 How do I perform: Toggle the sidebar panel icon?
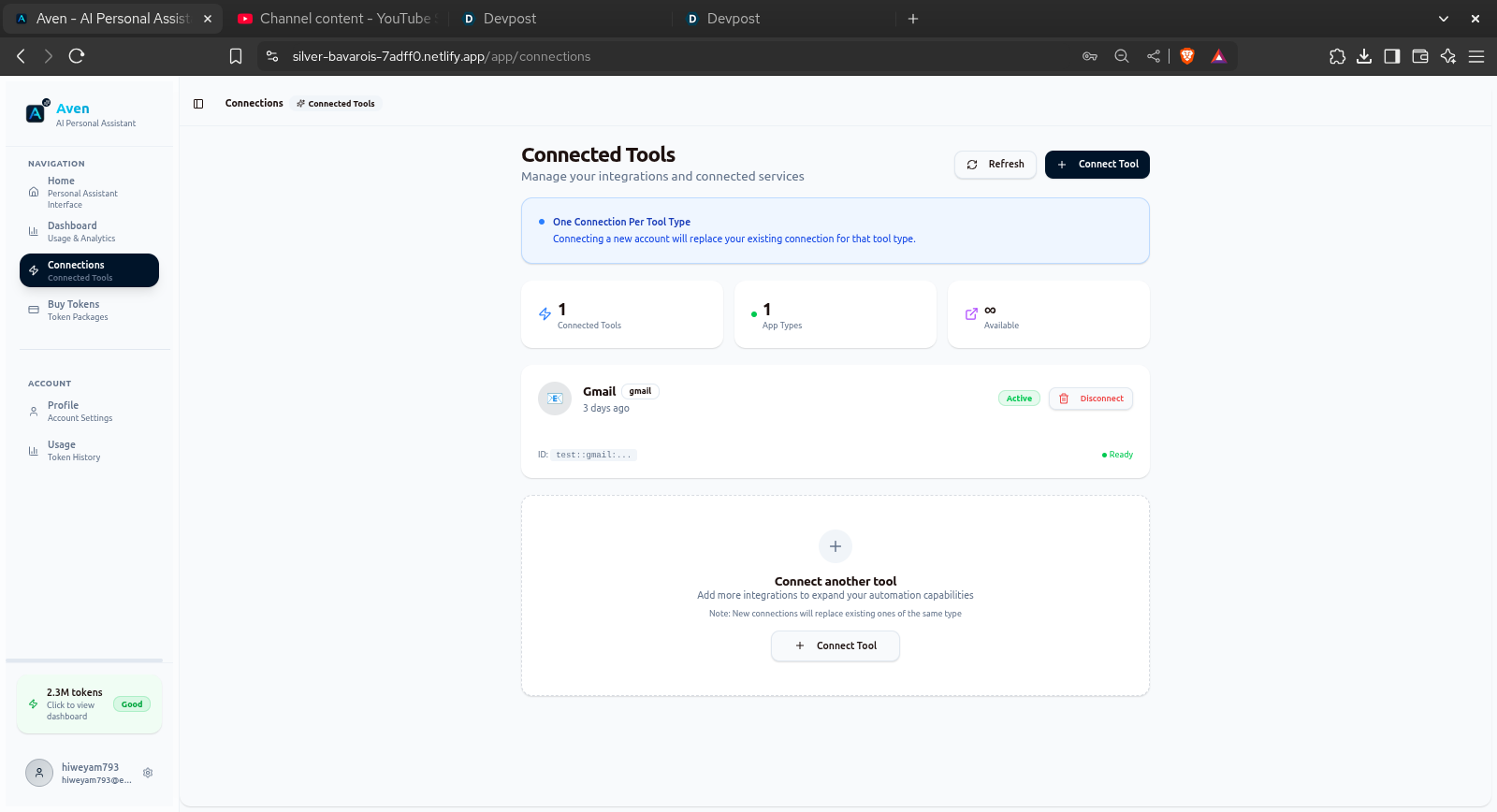(x=198, y=104)
